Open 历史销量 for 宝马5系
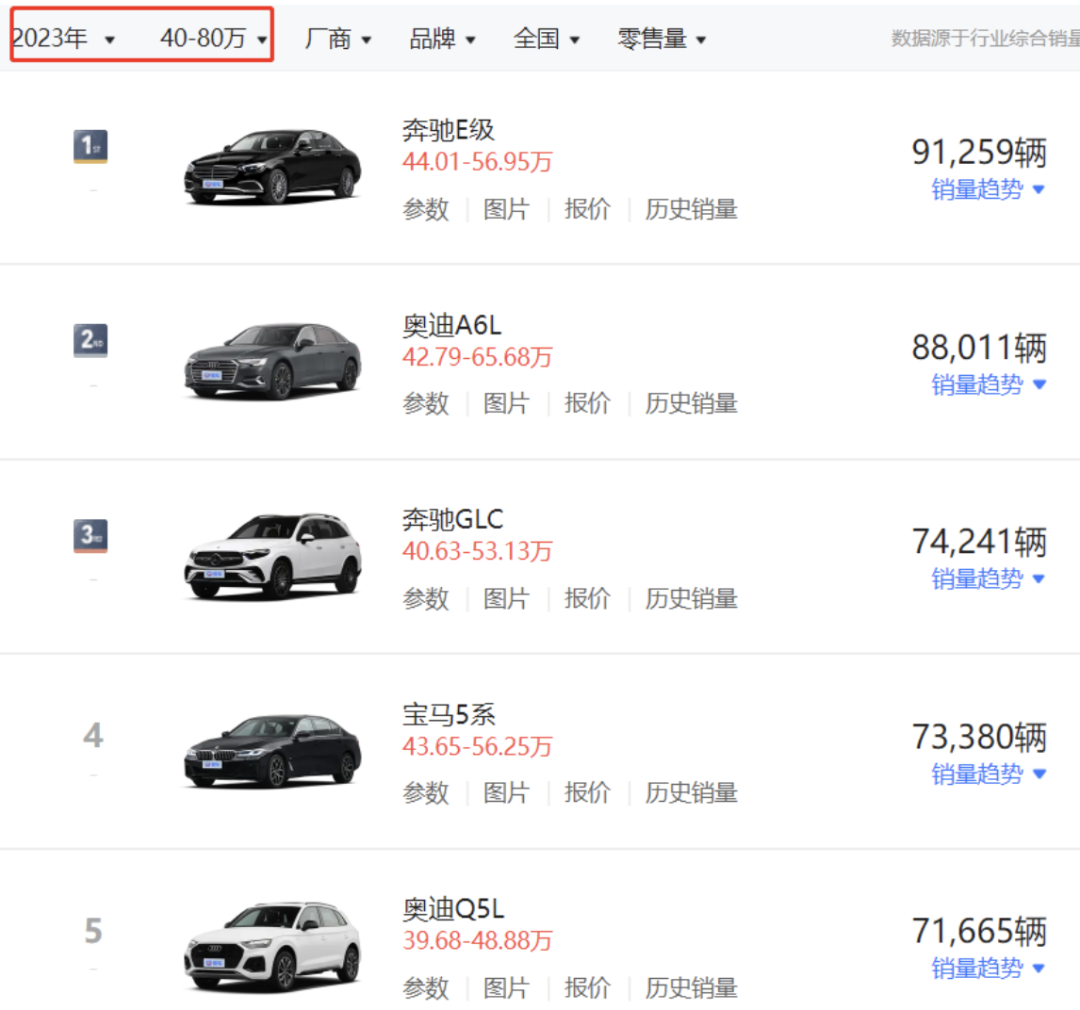Screen dimensions: 1080x1010 pyautogui.click(x=691, y=793)
